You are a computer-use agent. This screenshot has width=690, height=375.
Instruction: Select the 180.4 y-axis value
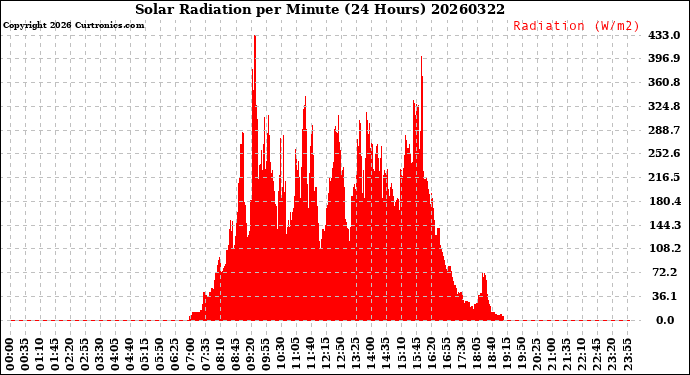(664, 201)
